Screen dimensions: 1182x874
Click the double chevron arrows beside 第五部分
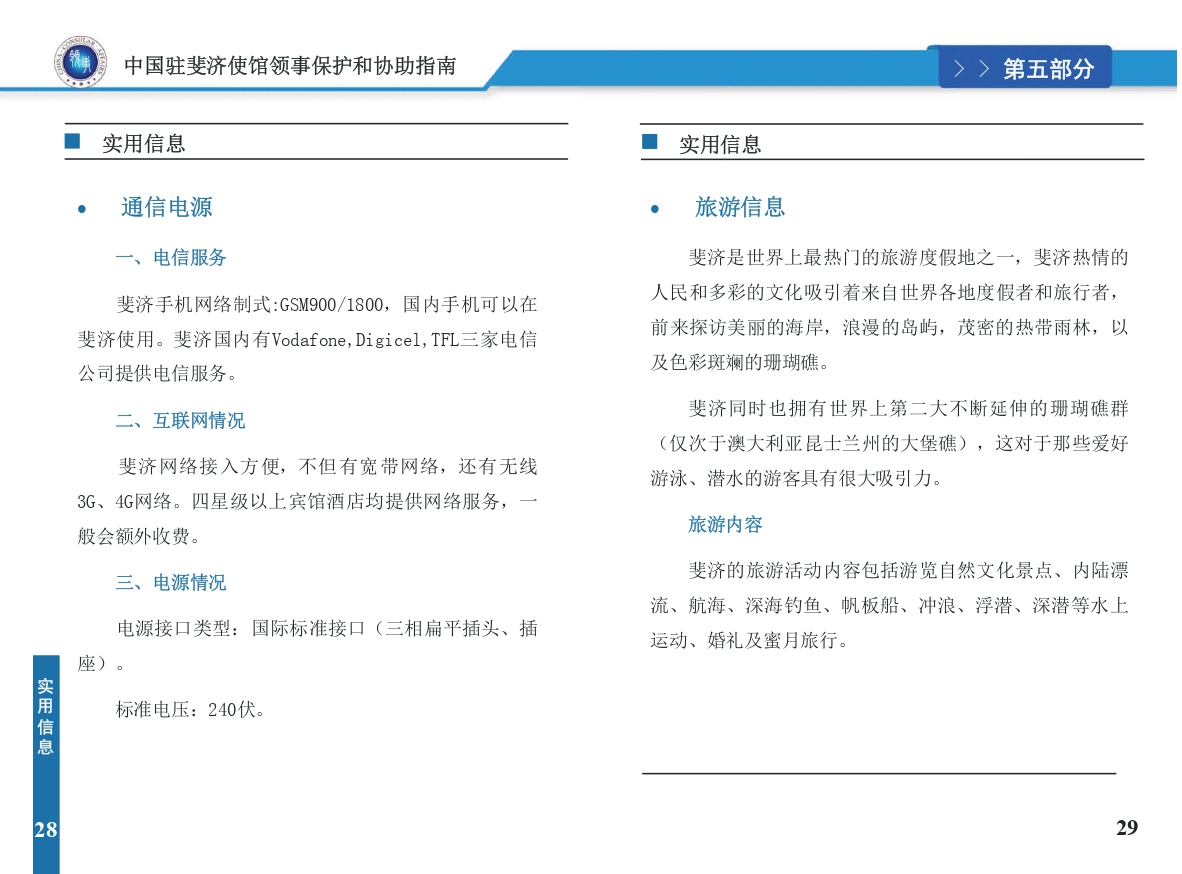[x=971, y=69]
